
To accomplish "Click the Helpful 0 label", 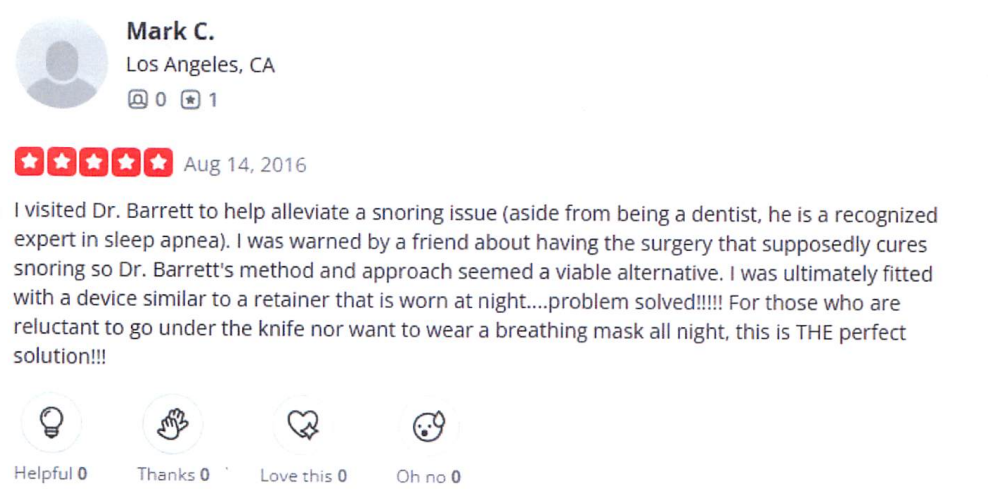I will [x=50, y=475].
